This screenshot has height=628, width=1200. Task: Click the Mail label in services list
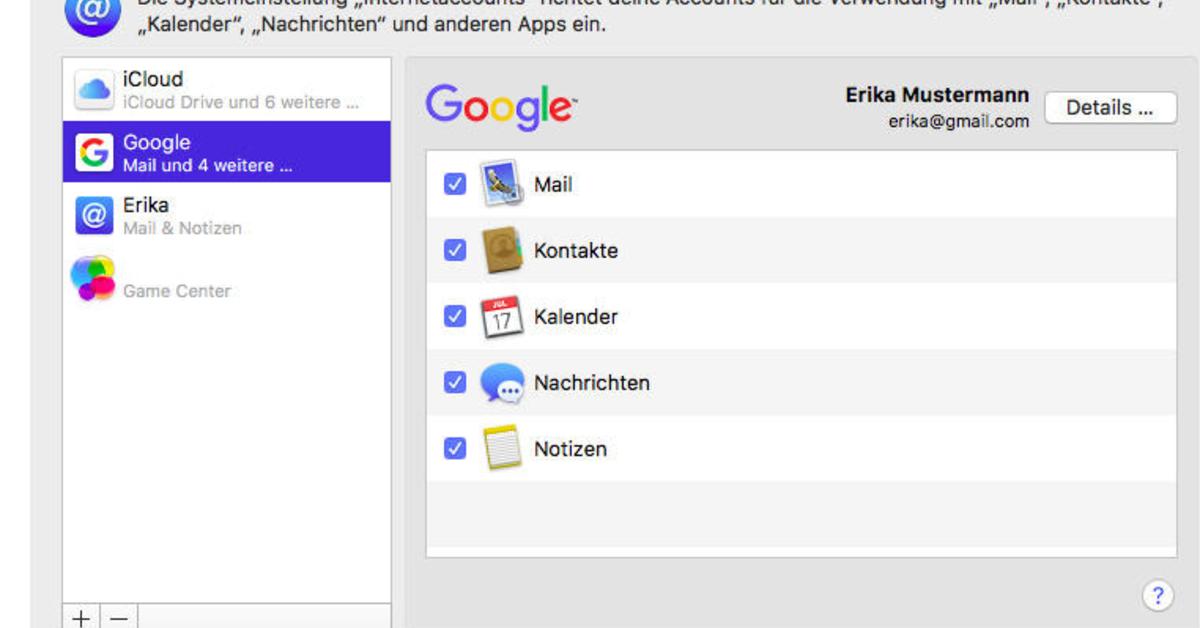553,185
